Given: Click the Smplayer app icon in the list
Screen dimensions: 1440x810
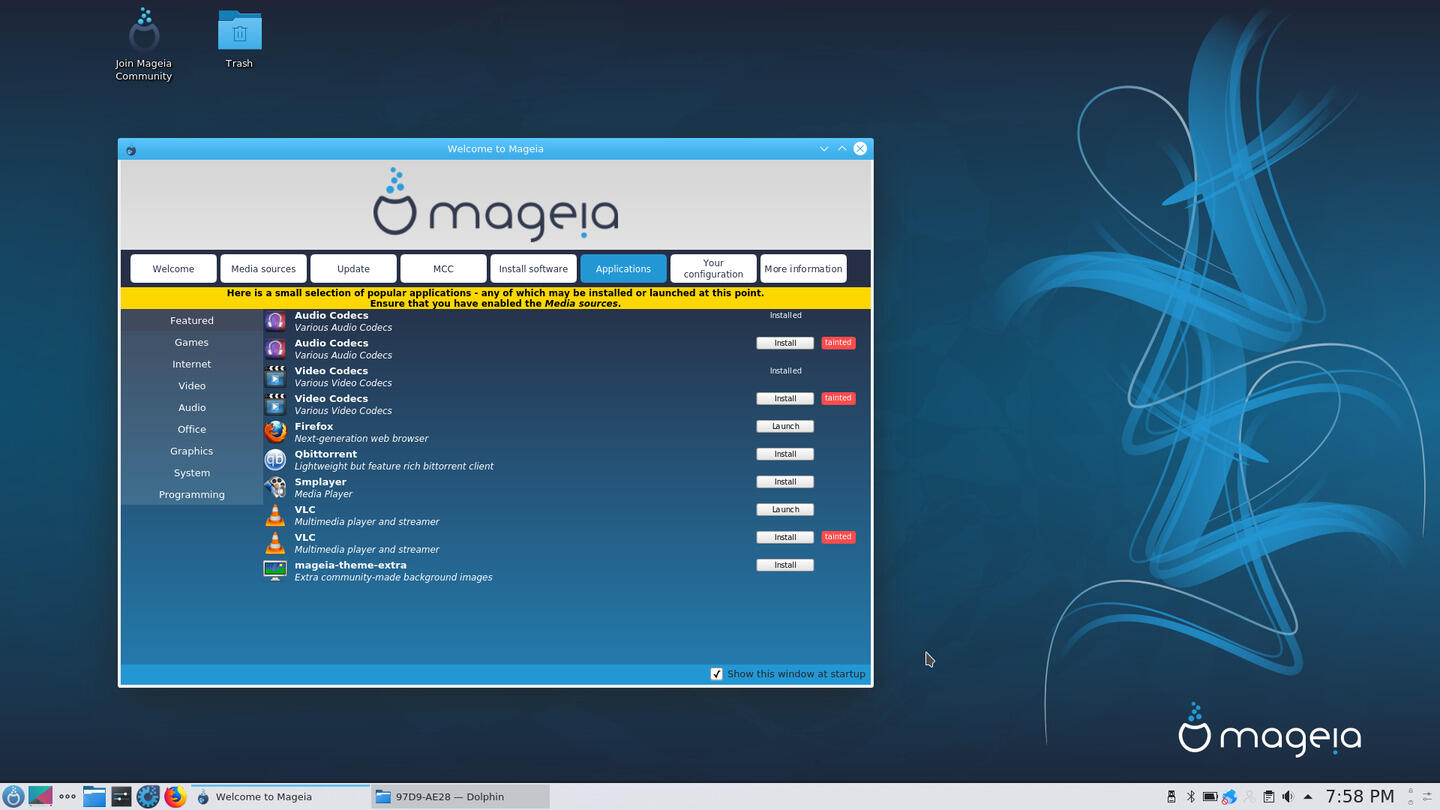Looking at the screenshot, I should pos(275,487).
